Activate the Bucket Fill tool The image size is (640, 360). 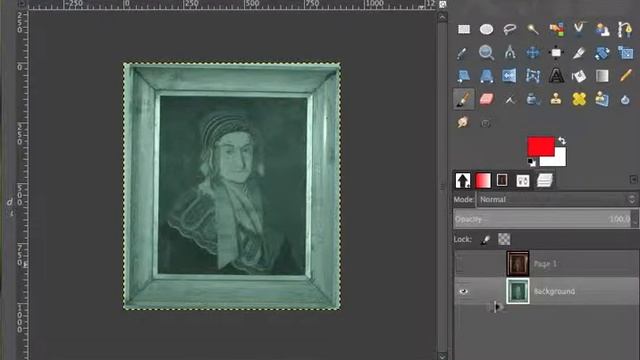(x=579, y=76)
